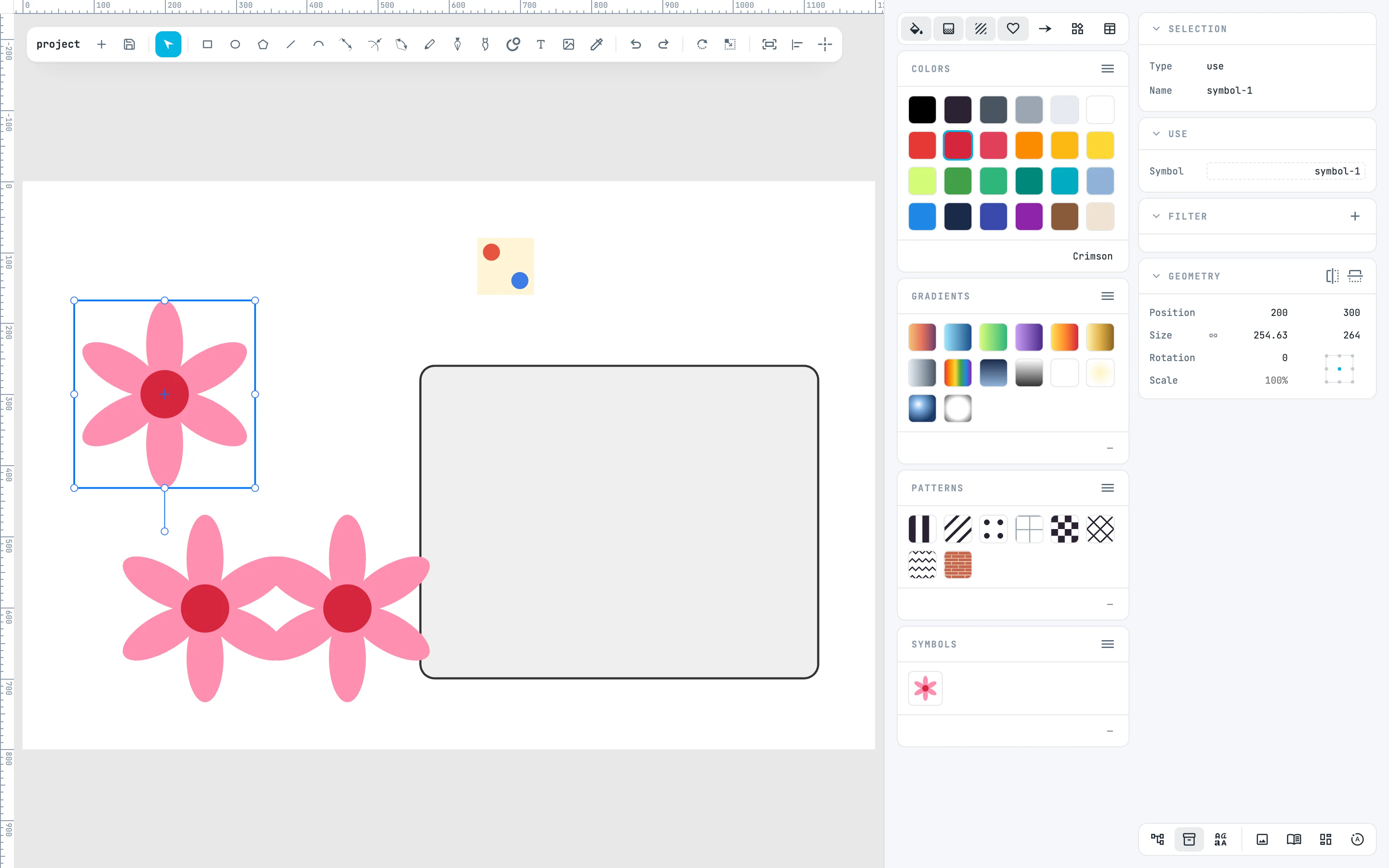
Task: Set the center point in rotation origin grid
Action: 1339,368
